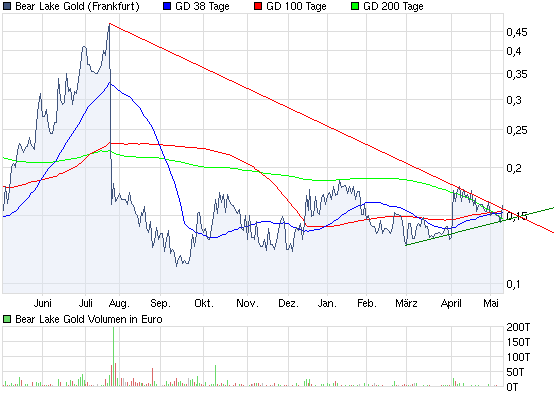Click the tall green volume bar in October

pos(216,376)
